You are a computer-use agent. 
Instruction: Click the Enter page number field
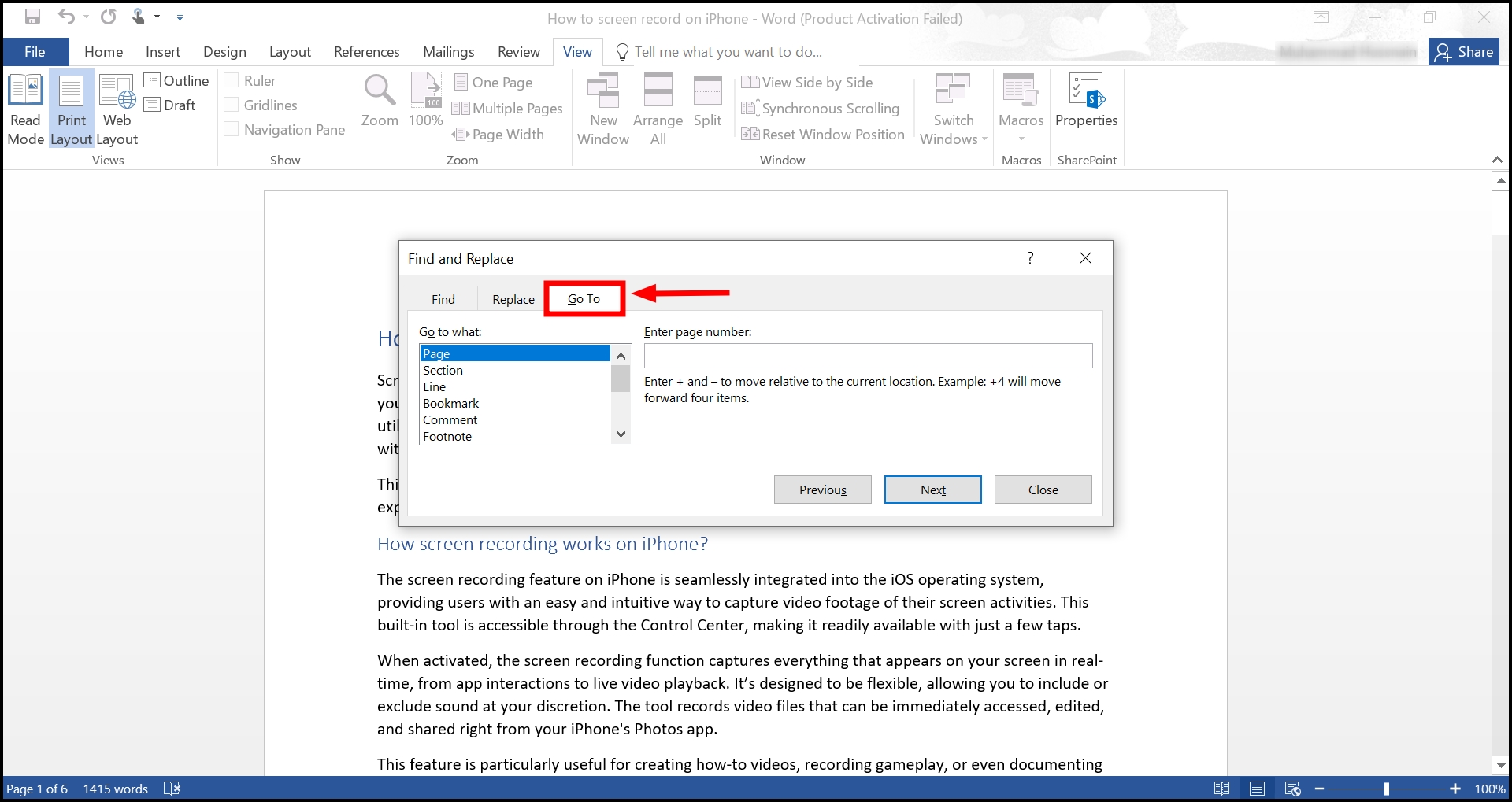click(868, 356)
